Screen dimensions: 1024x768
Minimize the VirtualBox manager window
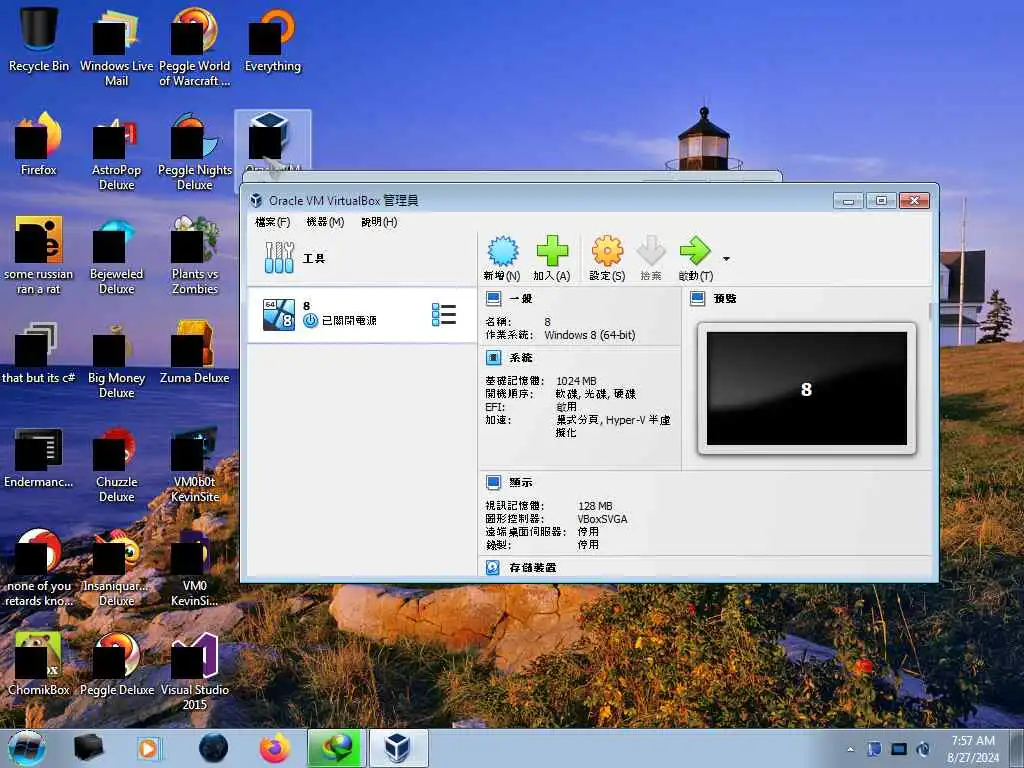(x=848, y=200)
